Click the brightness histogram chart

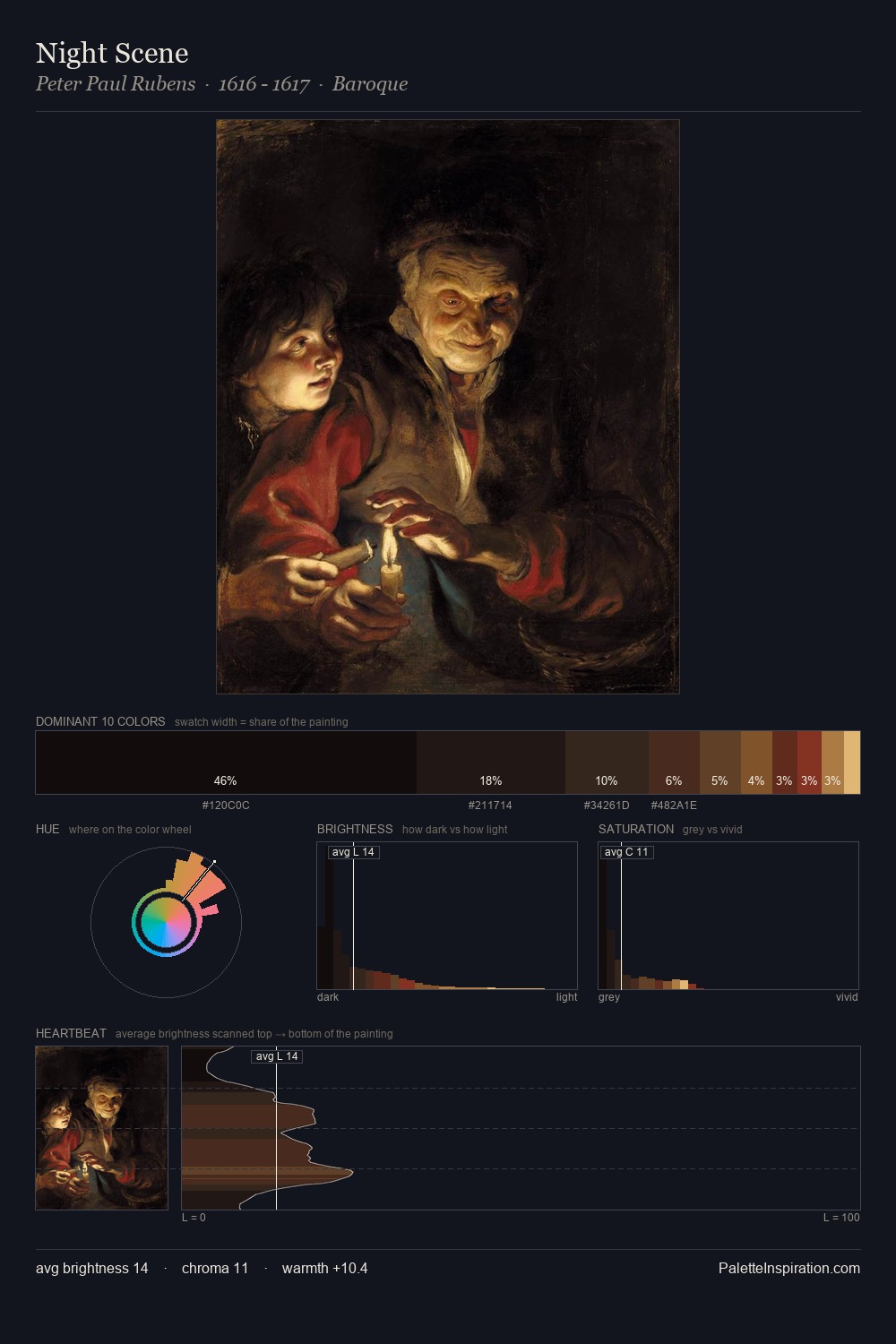(447, 916)
